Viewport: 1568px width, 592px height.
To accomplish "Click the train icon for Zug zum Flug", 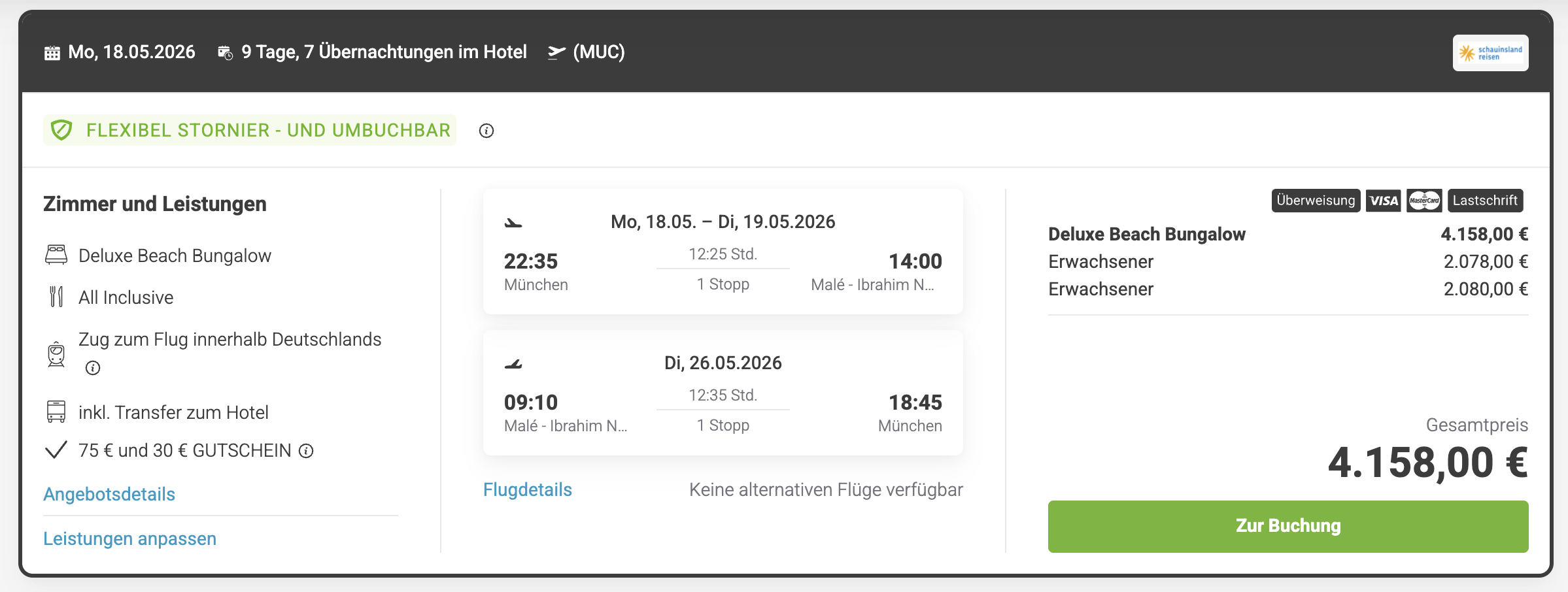I will tap(56, 354).
